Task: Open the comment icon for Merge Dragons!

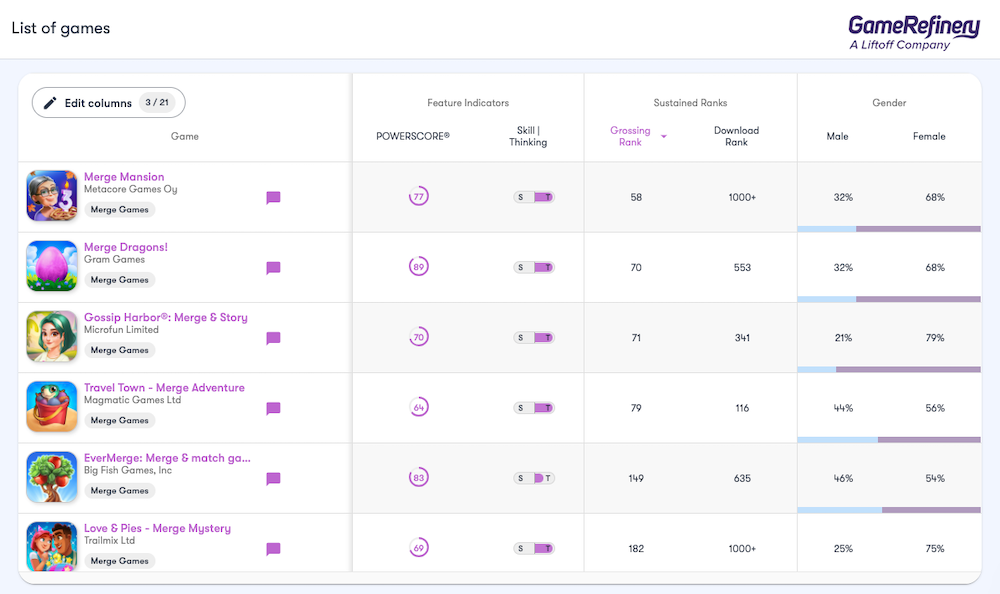Action: point(273,268)
